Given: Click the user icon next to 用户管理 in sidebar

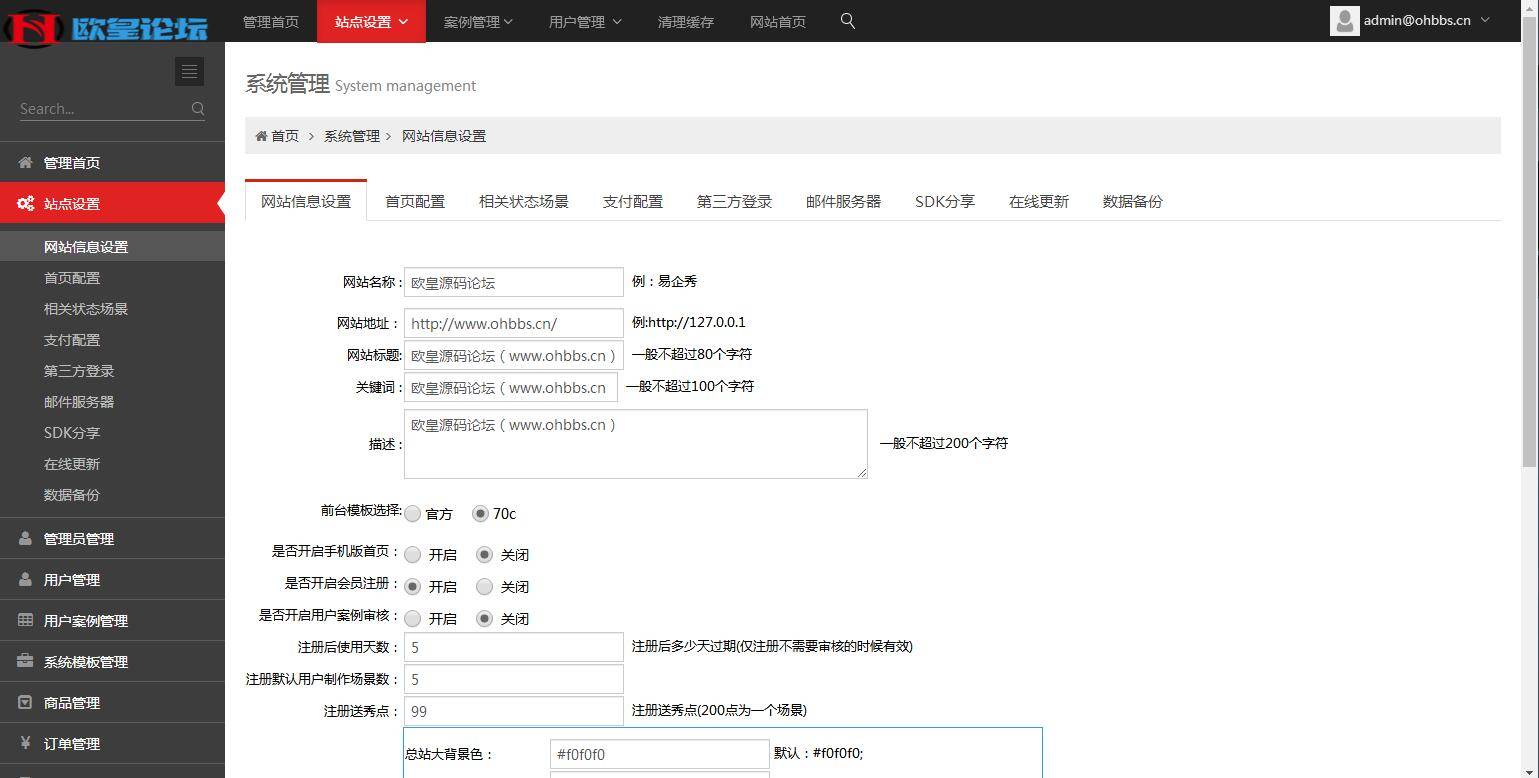Looking at the screenshot, I should tap(24, 579).
